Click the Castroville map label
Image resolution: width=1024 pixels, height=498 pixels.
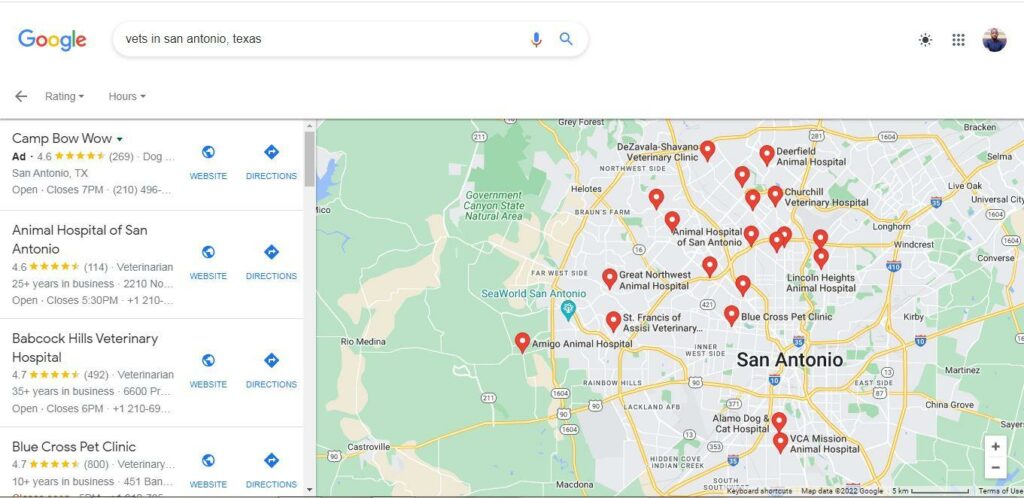point(368,447)
